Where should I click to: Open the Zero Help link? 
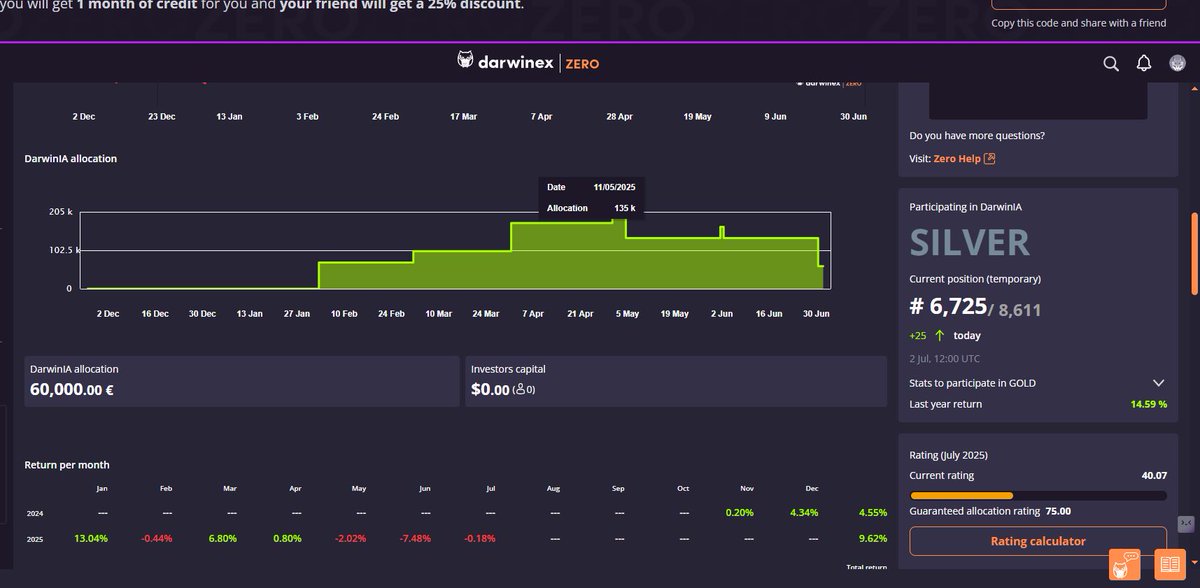point(957,158)
